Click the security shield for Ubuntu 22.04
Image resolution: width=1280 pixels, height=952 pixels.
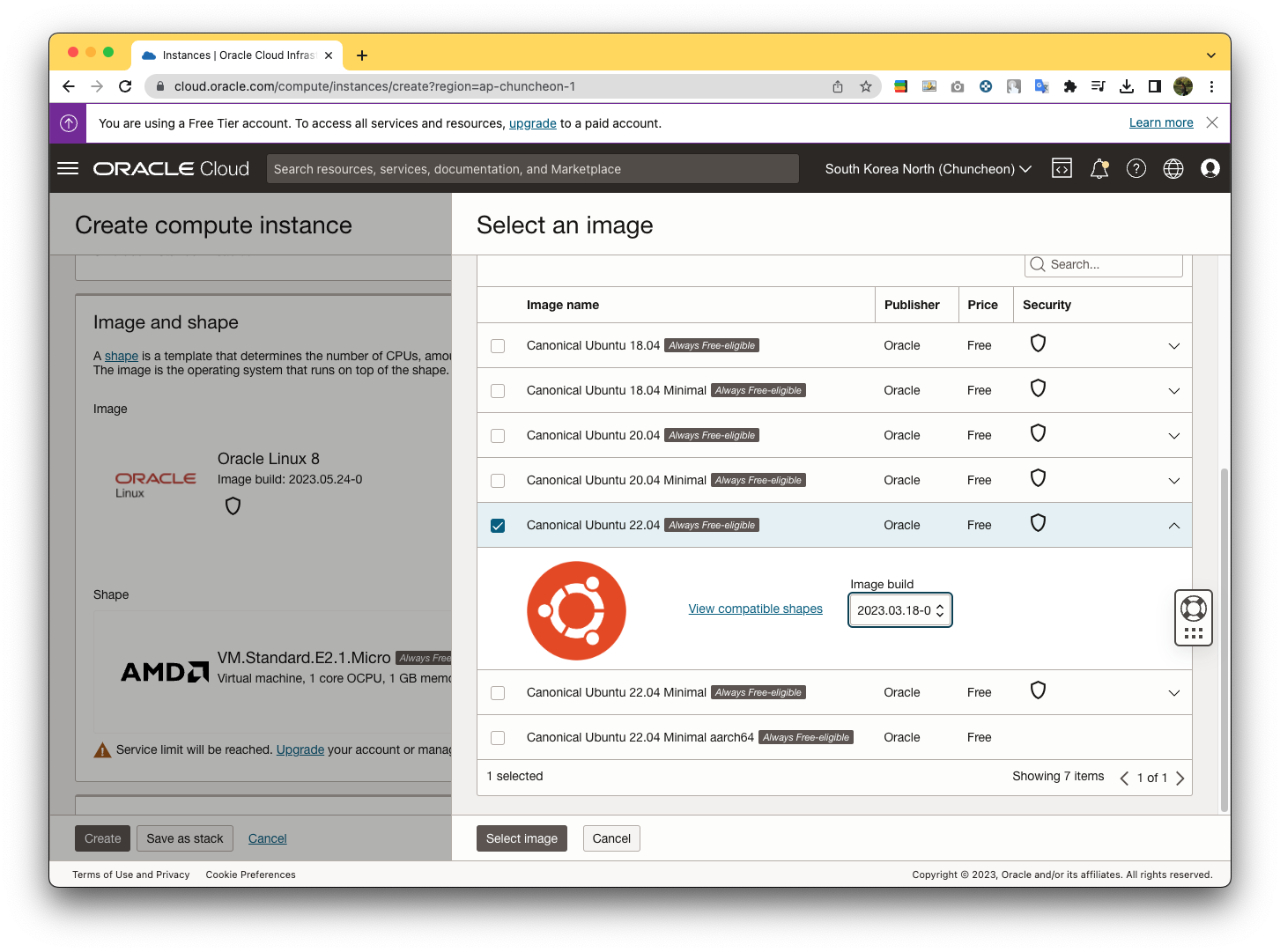(x=1039, y=523)
